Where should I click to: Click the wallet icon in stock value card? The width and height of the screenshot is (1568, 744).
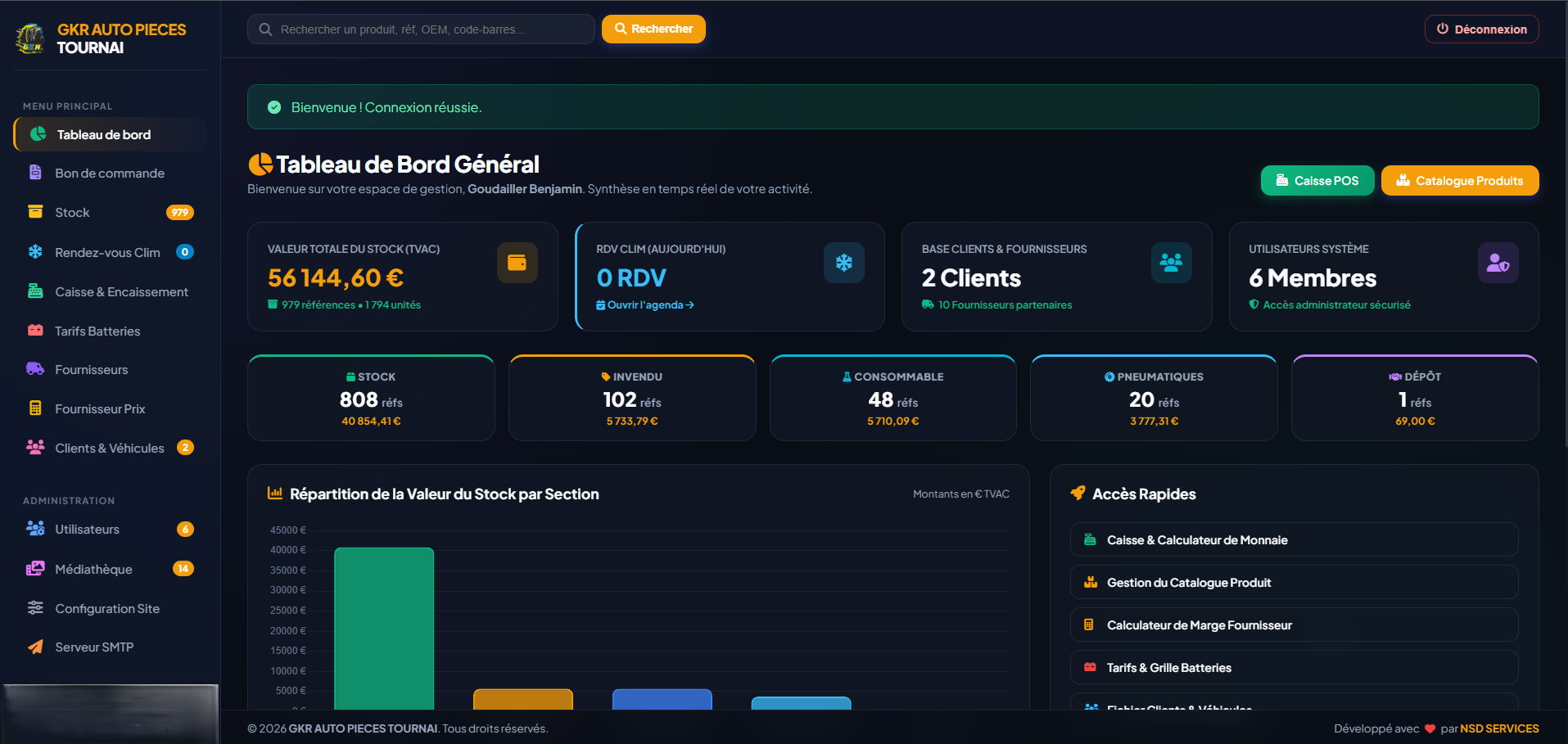coord(517,263)
